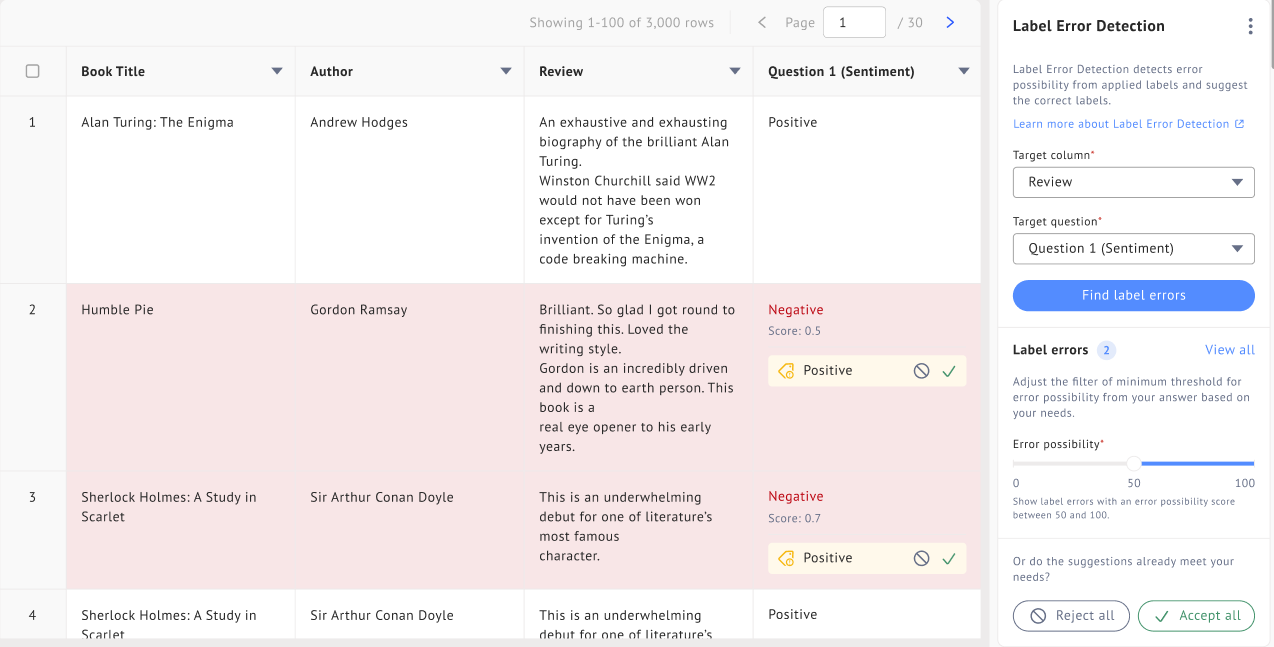This screenshot has height=647, width=1274.
Task: Click the previous page arrow
Action: coord(761,22)
